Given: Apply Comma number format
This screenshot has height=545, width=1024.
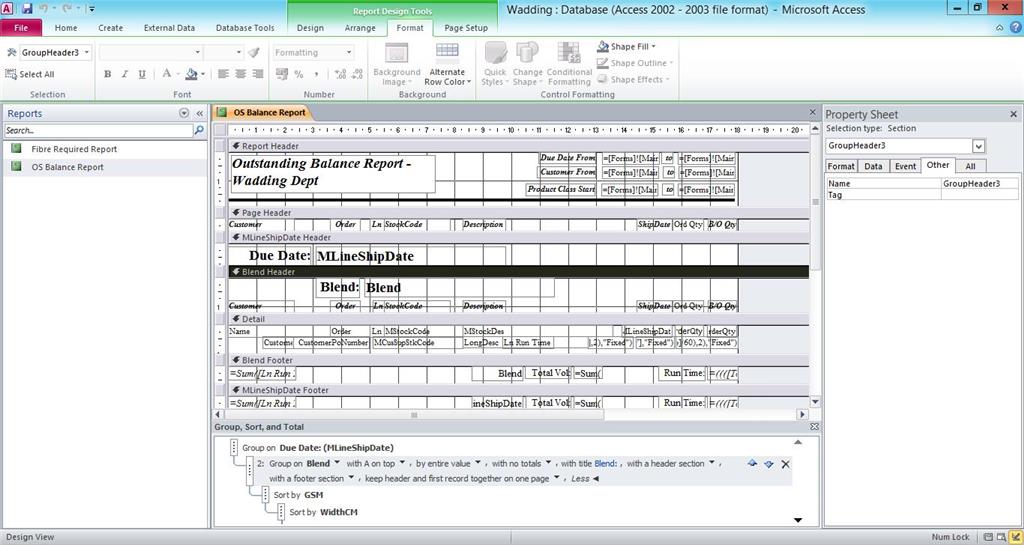Looking at the screenshot, I should point(316,74).
